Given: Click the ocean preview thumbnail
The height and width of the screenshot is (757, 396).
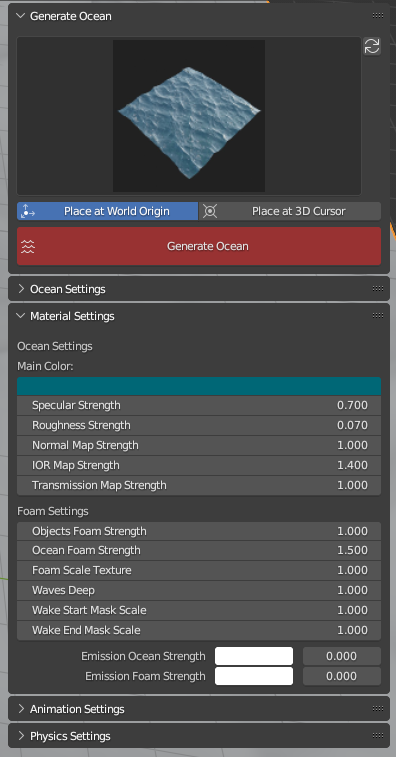Looking at the screenshot, I should (x=189, y=116).
